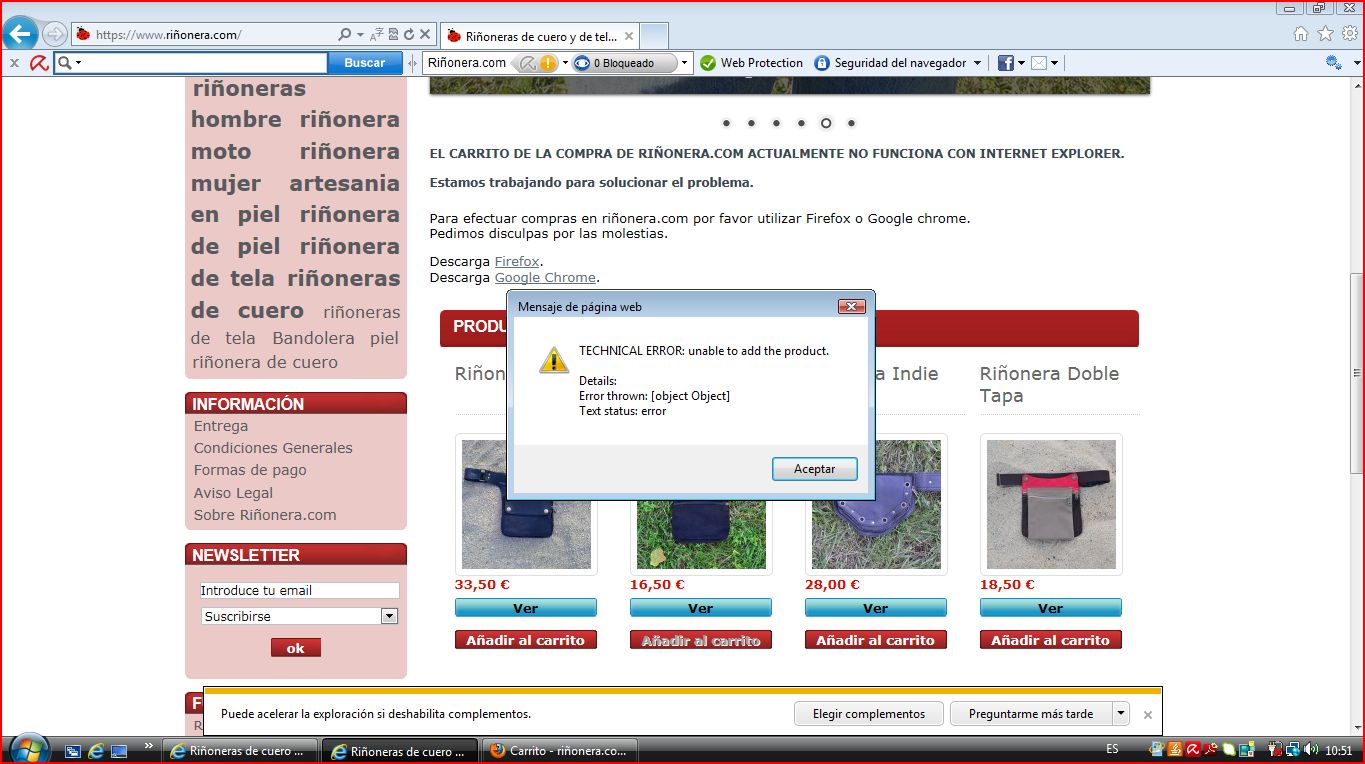Image resolution: width=1365 pixels, height=764 pixels.
Task: Show hidden Quick Launch items chevron
Action: [x=149, y=746]
